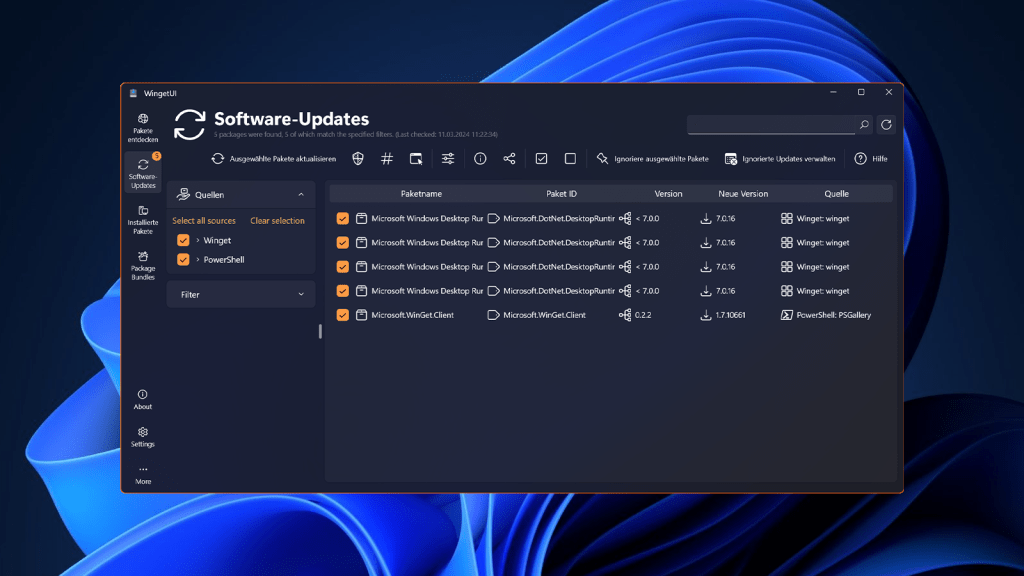Image resolution: width=1024 pixels, height=576 pixels.
Task: Click the WingetUI title bar app icon
Action: 133,93
